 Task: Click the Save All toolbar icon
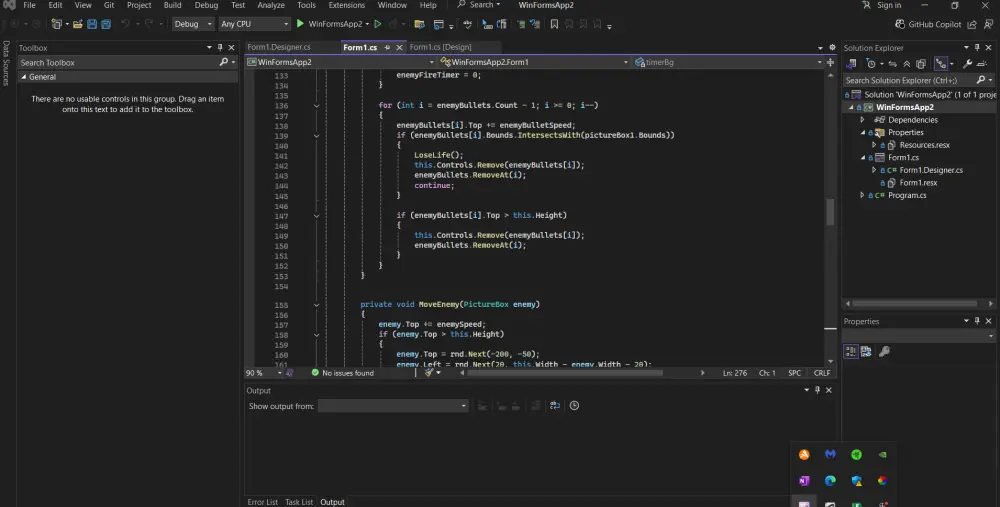point(105,23)
